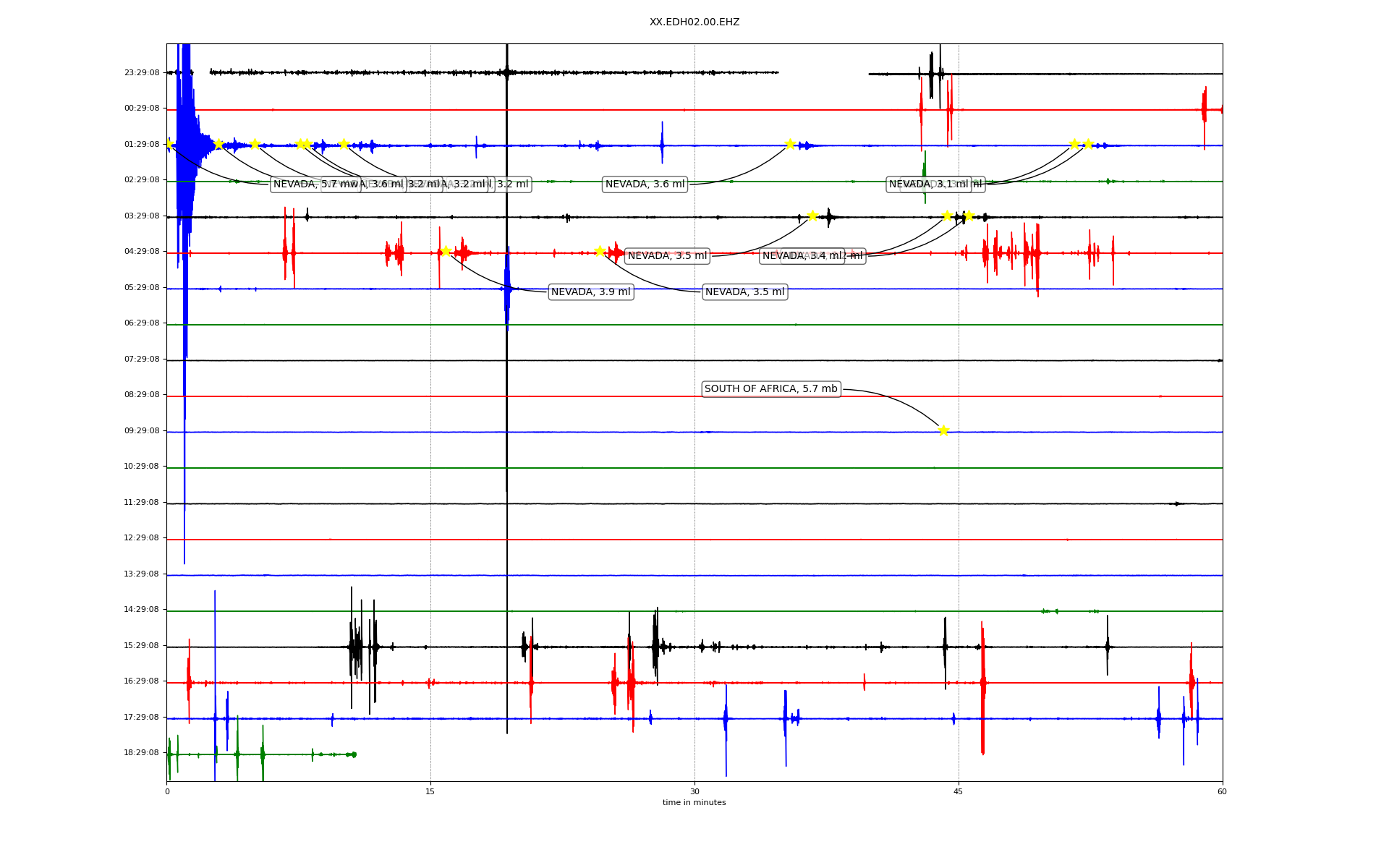The height and width of the screenshot is (868, 1389).
Task: Click the 15 tick label on x-axis
Action: pos(430,792)
